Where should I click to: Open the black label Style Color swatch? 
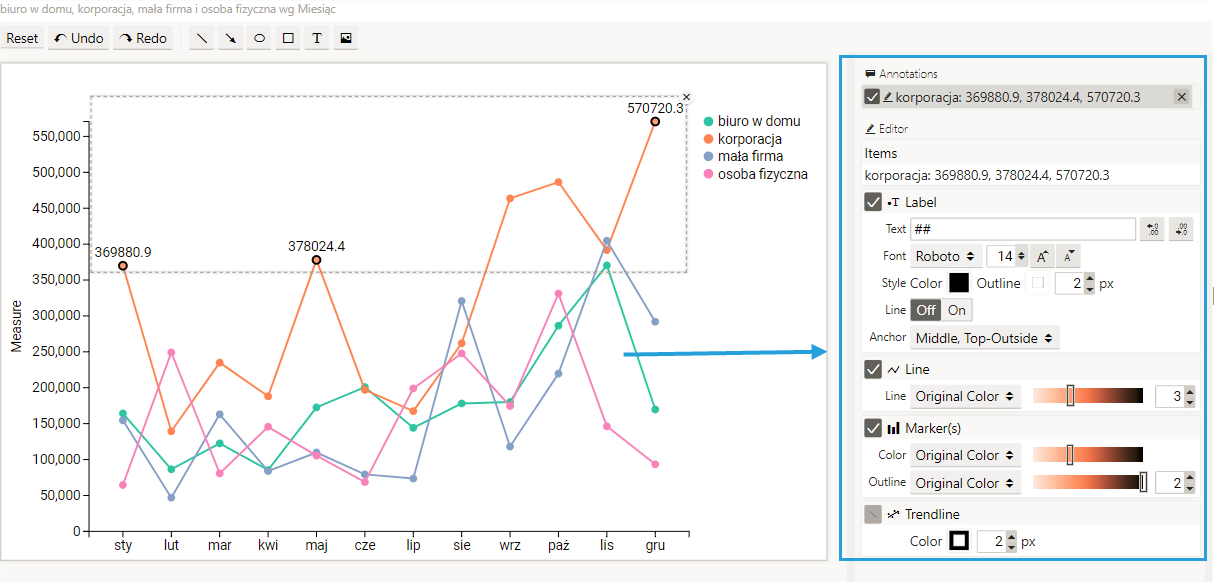click(958, 283)
